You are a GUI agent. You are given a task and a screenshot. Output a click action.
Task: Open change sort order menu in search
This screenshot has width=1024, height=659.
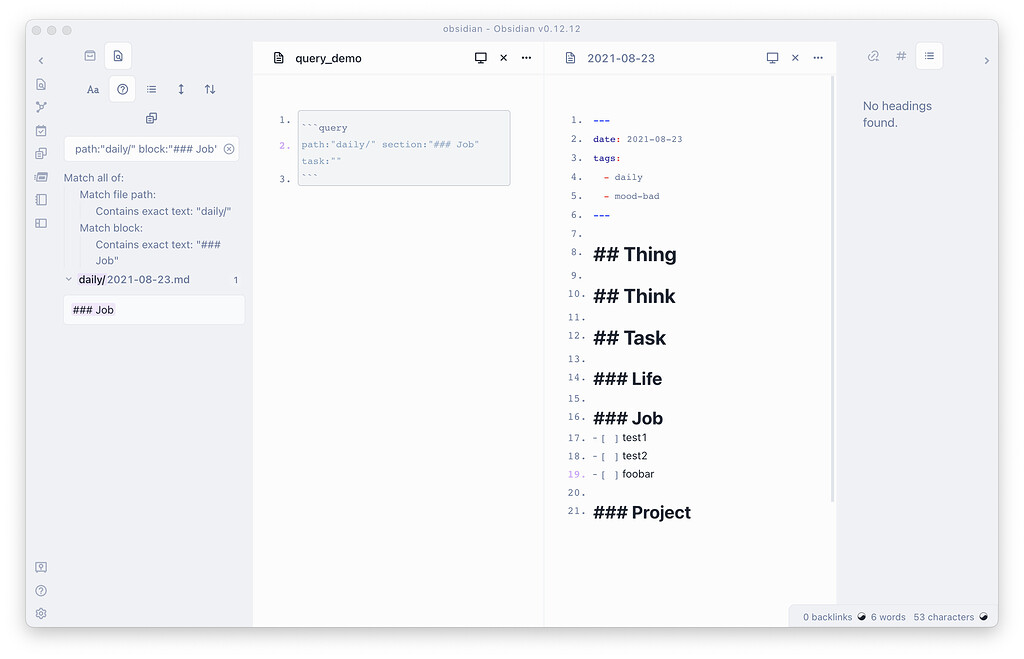(210, 89)
